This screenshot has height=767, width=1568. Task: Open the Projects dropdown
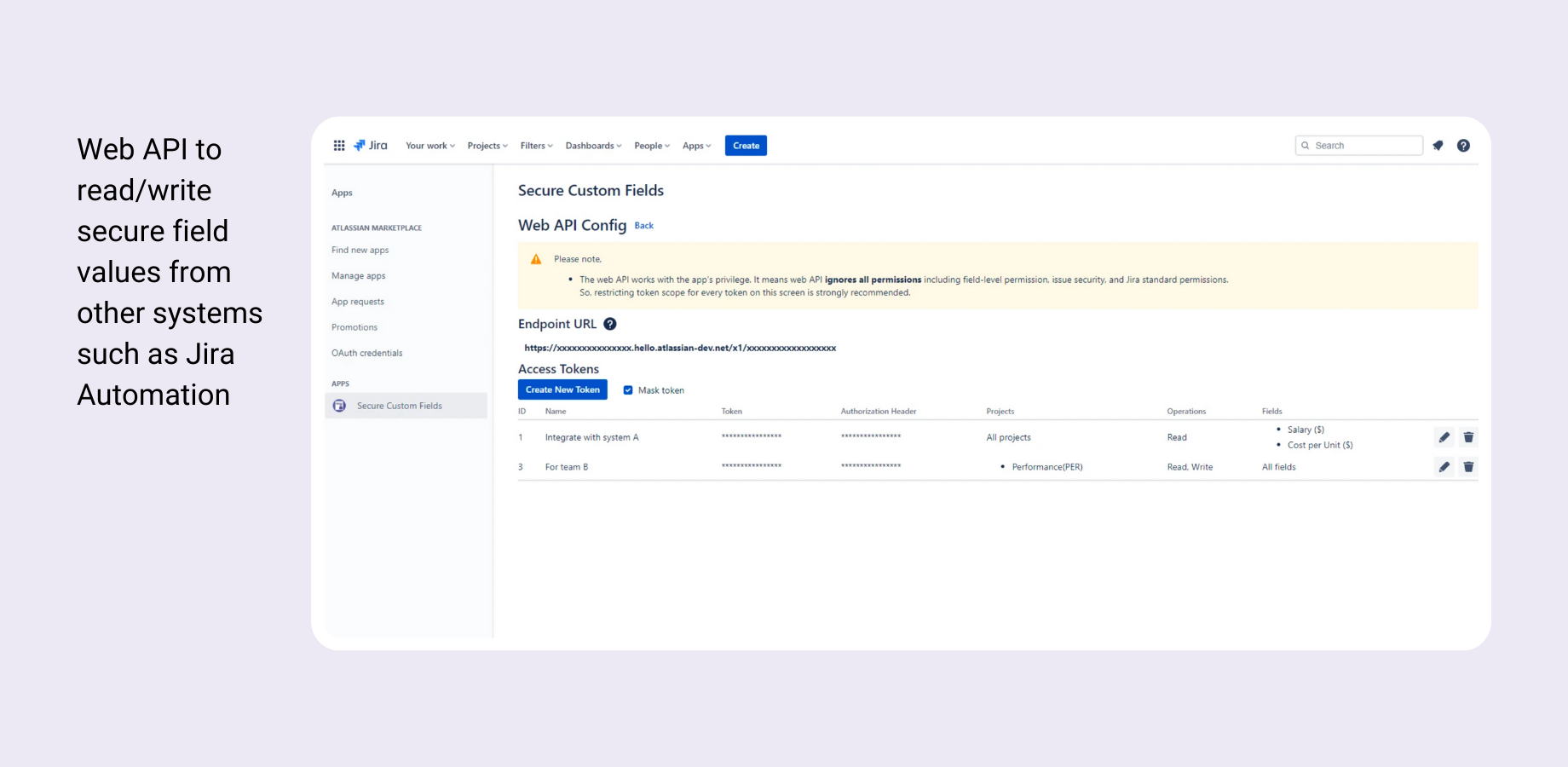(486, 145)
